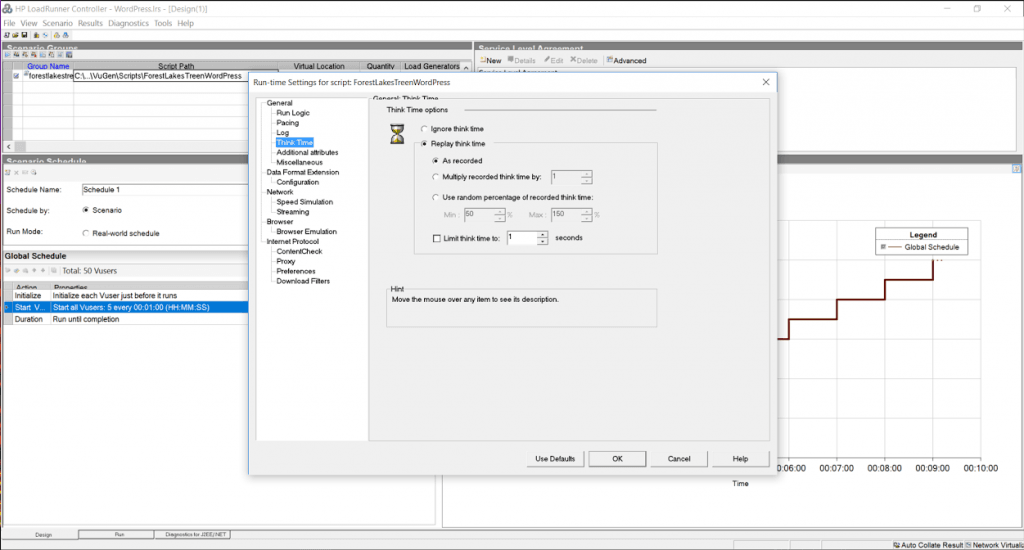Switch to the Run tab
The image size is (1024, 550).
119,535
